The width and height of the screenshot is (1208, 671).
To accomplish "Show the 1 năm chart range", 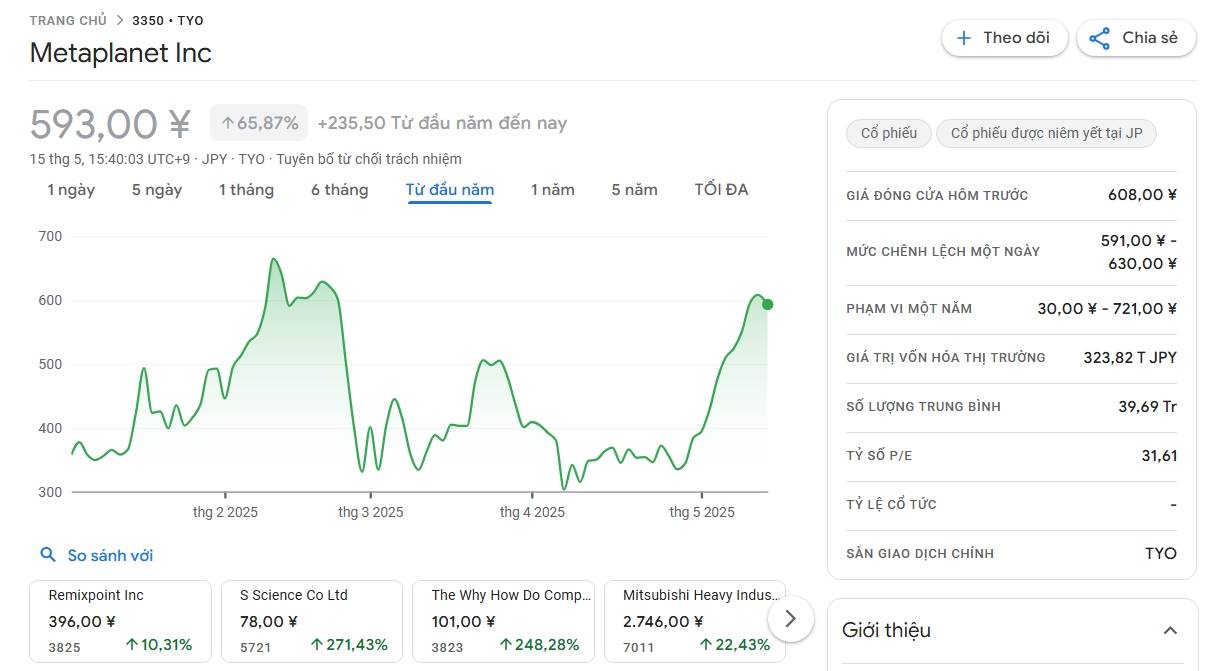I will pyautogui.click(x=552, y=190).
